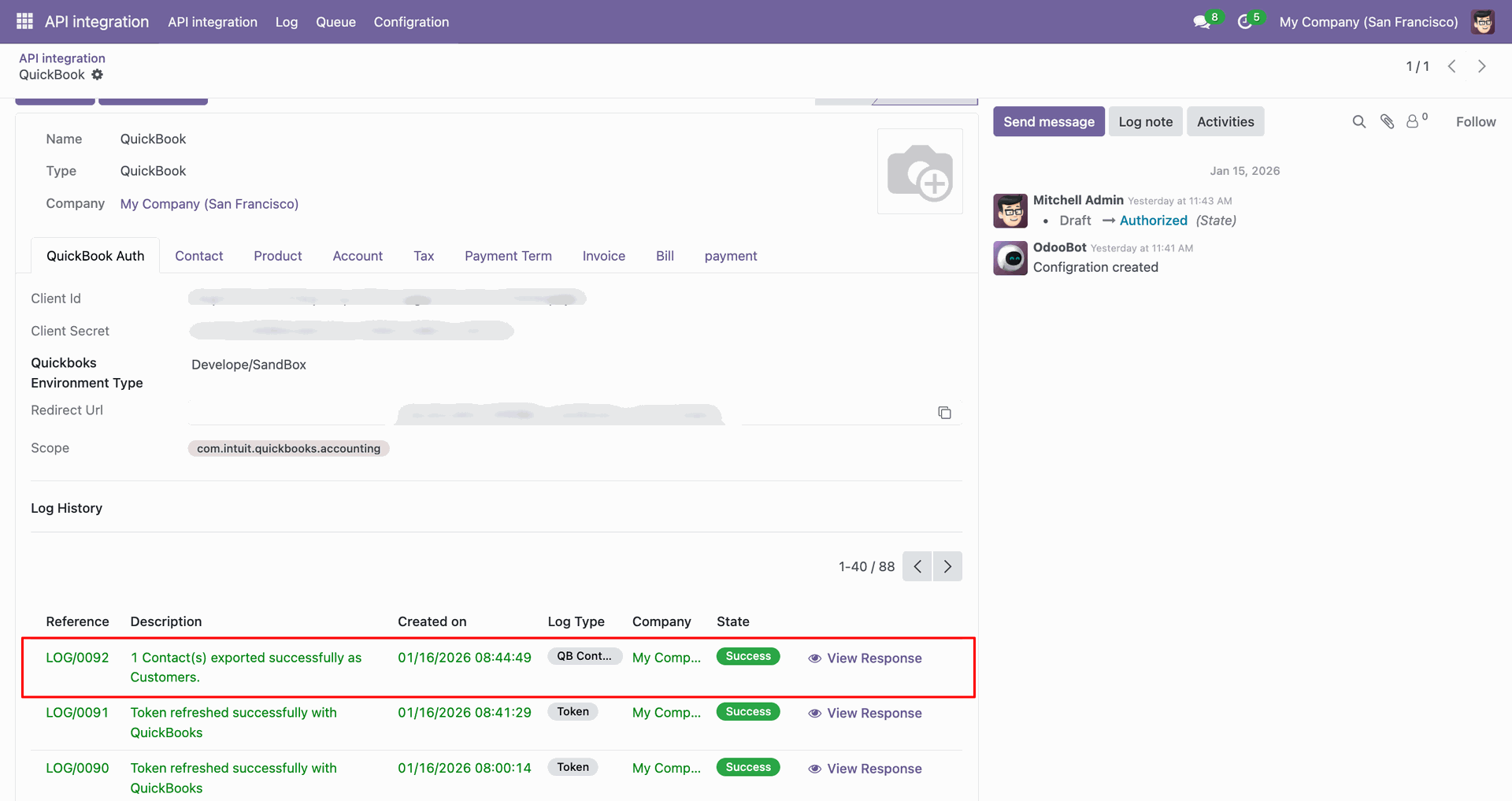This screenshot has width=1512, height=801.
Task: Search messages in the chatter
Action: click(x=1359, y=121)
